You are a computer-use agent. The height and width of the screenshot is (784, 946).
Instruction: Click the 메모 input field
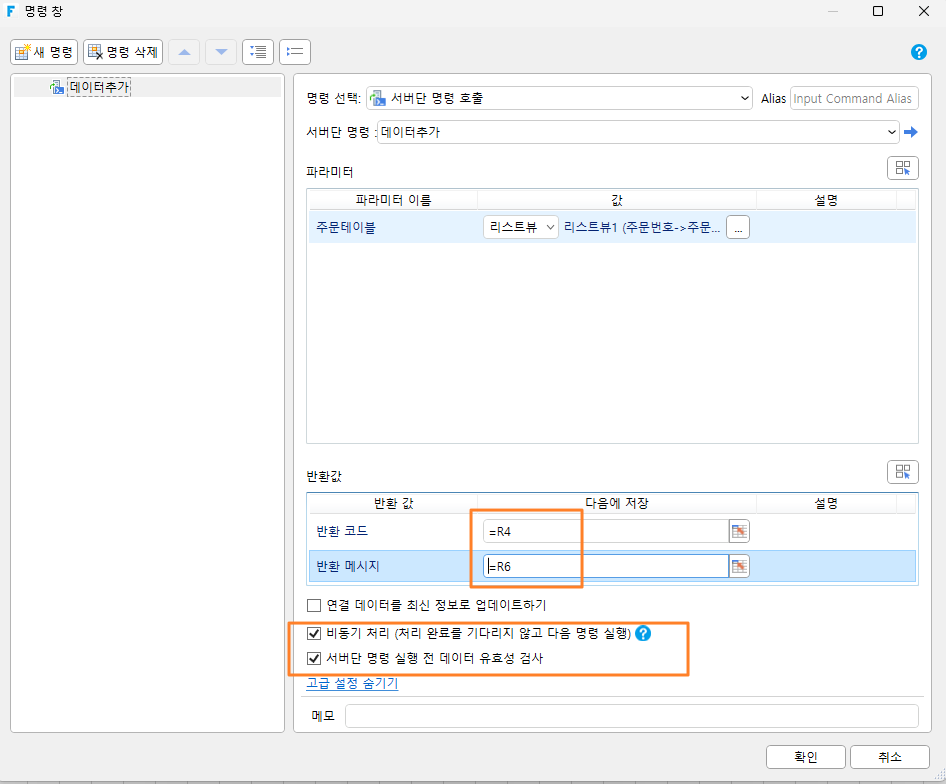click(632, 716)
